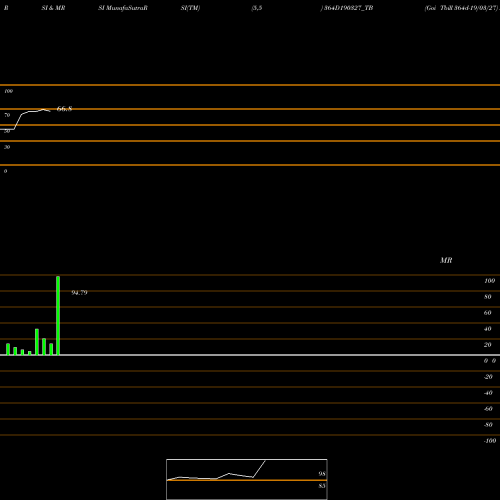Image resolution: width=500 pixels, height=500 pixels.
Task: Click the 98 label in the mini chart
Action: click(x=322, y=474)
